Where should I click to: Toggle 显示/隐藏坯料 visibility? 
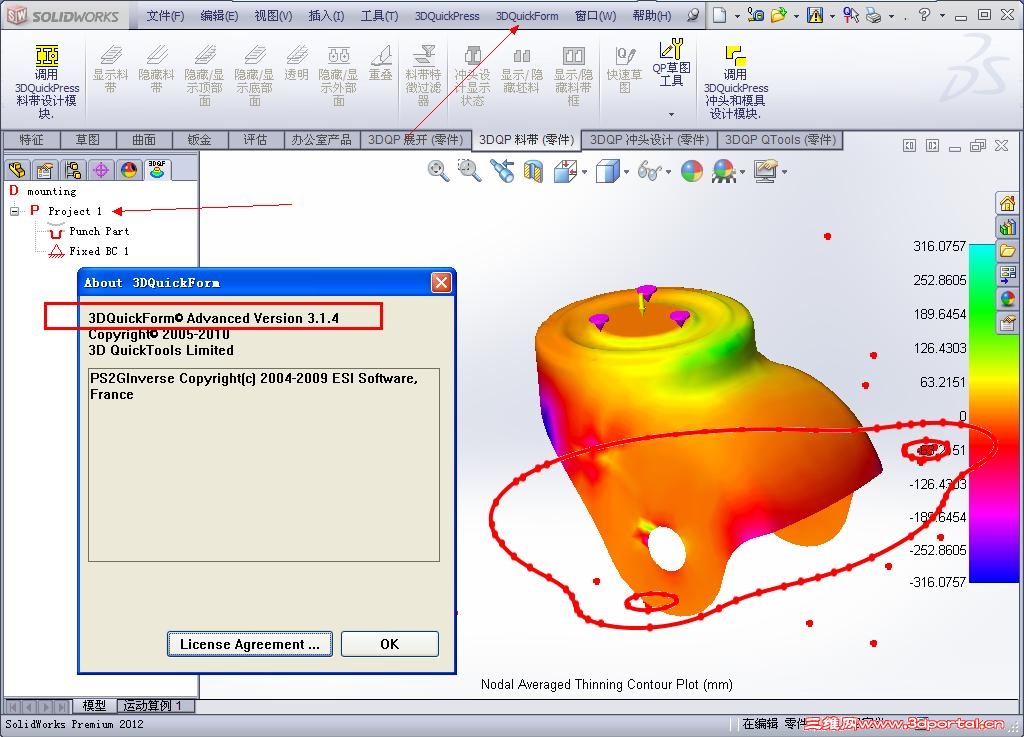[x=521, y=65]
